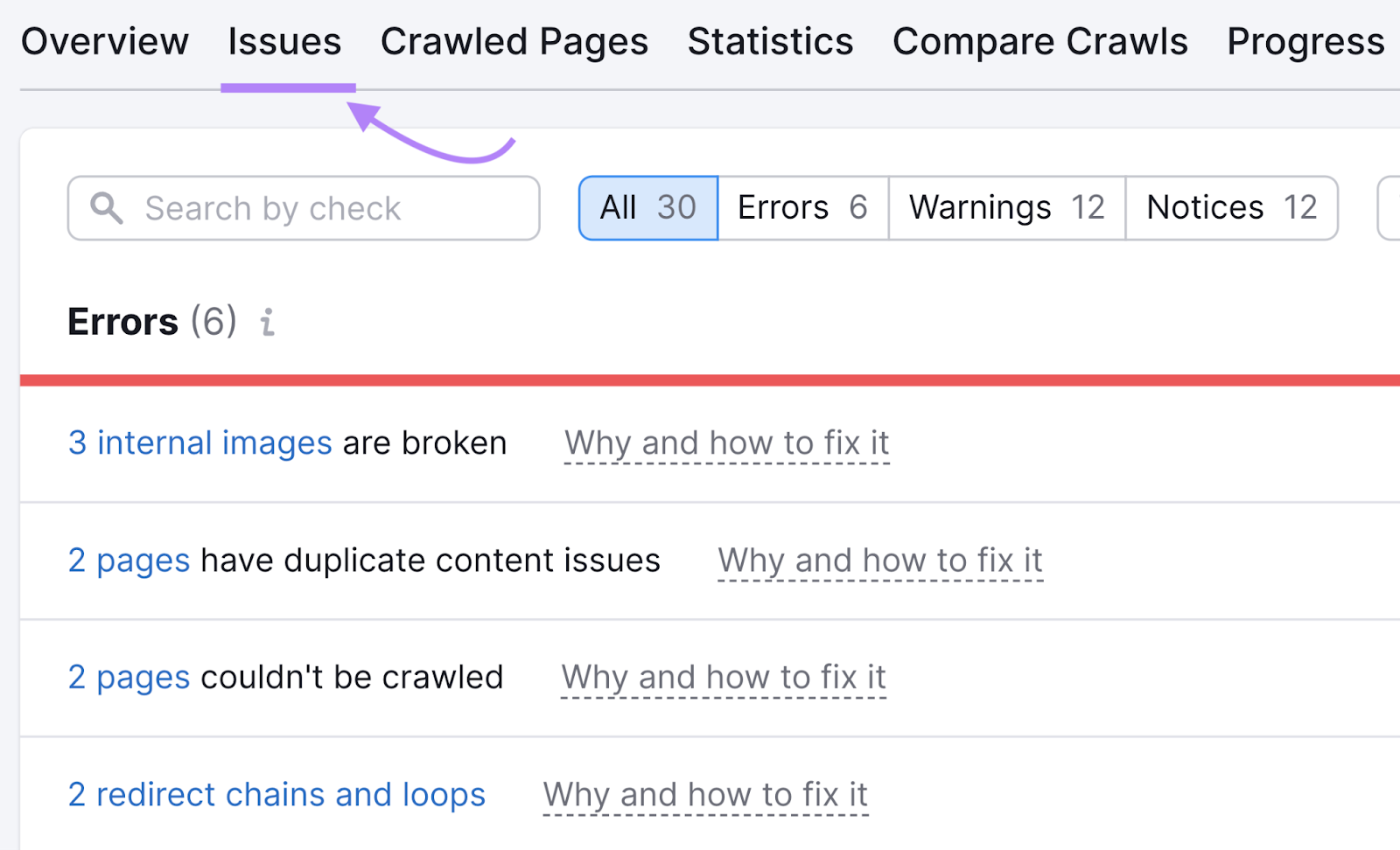Open the Compare Crawls tab
The width and height of the screenshot is (1400, 850).
(1039, 40)
